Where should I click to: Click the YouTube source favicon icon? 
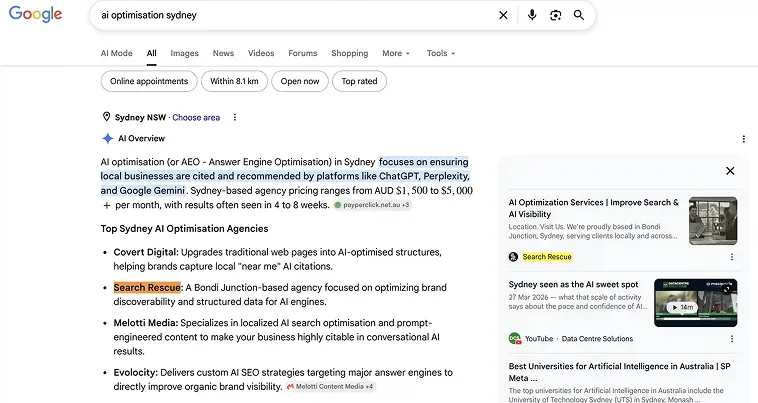515,339
